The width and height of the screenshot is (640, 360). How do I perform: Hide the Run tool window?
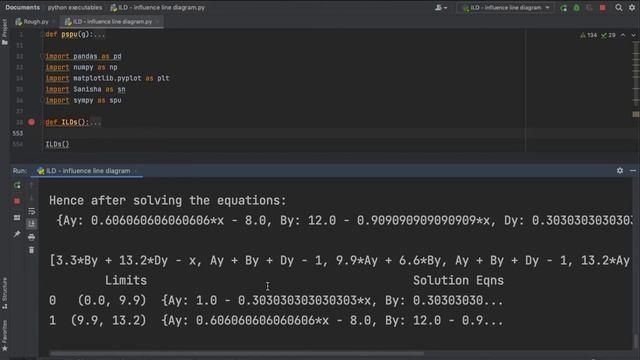coord(633,171)
